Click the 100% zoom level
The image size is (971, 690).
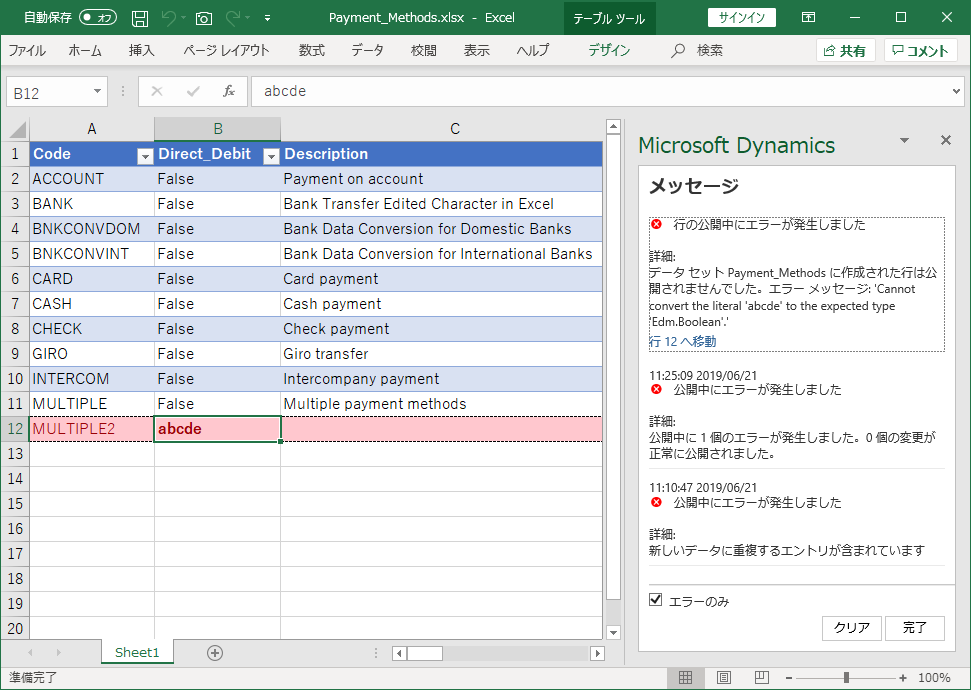coord(934,678)
